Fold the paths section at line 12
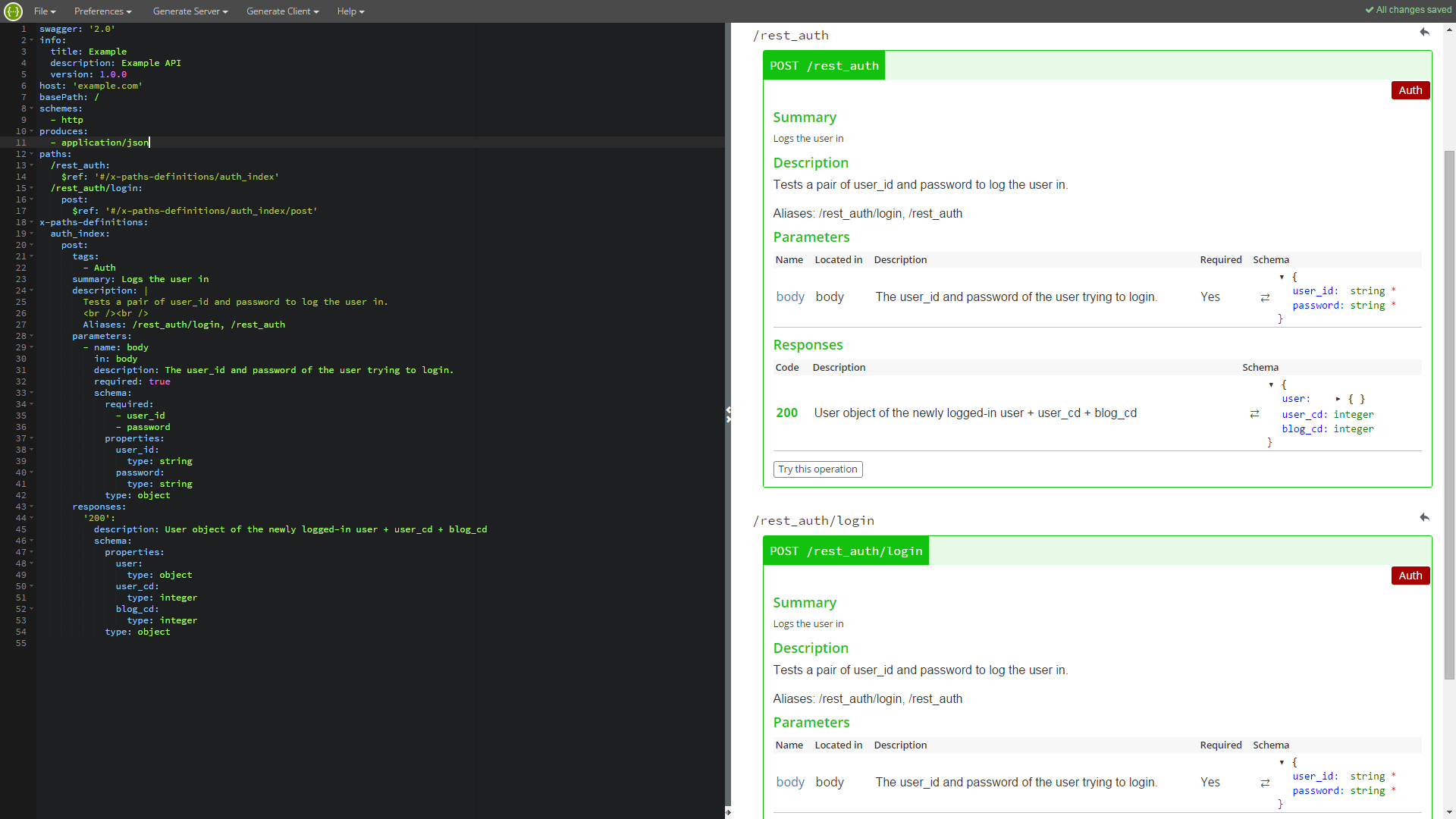Image resolution: width=1456 pixels, height=819 pixels. click(x=32, y=154)
